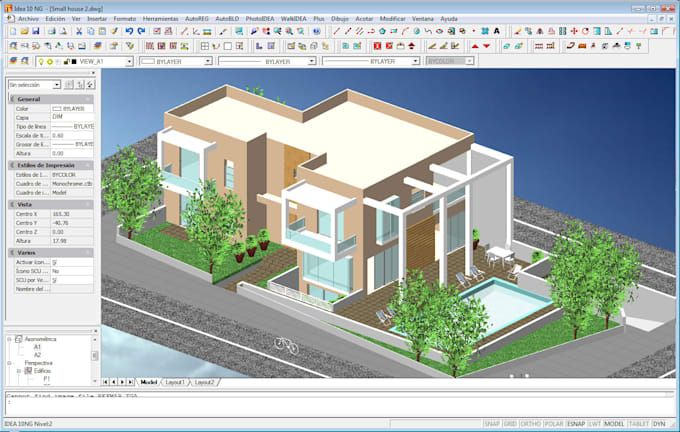Image resolution: width=680 pixels, height=432 pixels.
Task: Click the Centro X value field
Action: 72,214
